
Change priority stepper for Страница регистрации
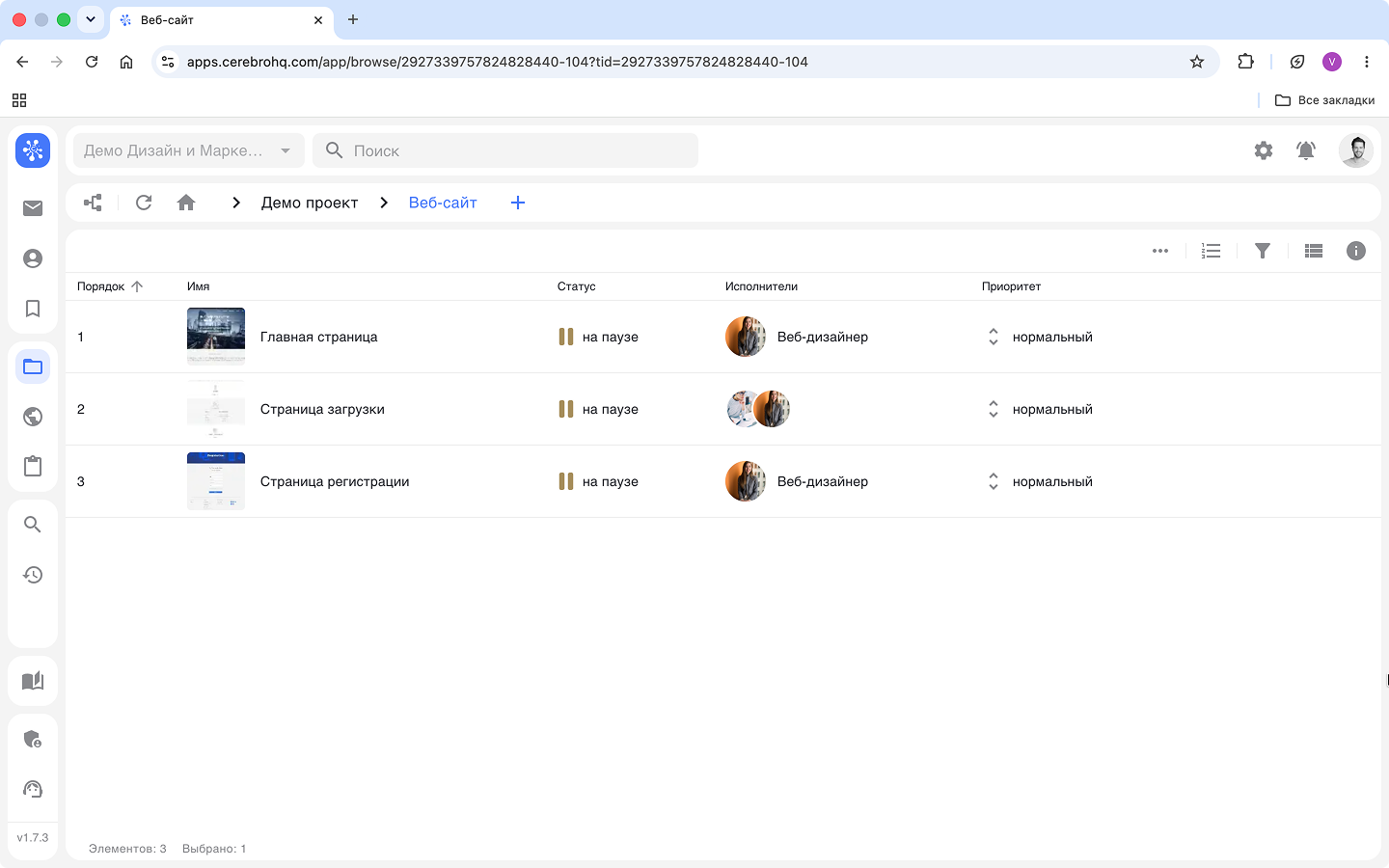pos(994,481)
